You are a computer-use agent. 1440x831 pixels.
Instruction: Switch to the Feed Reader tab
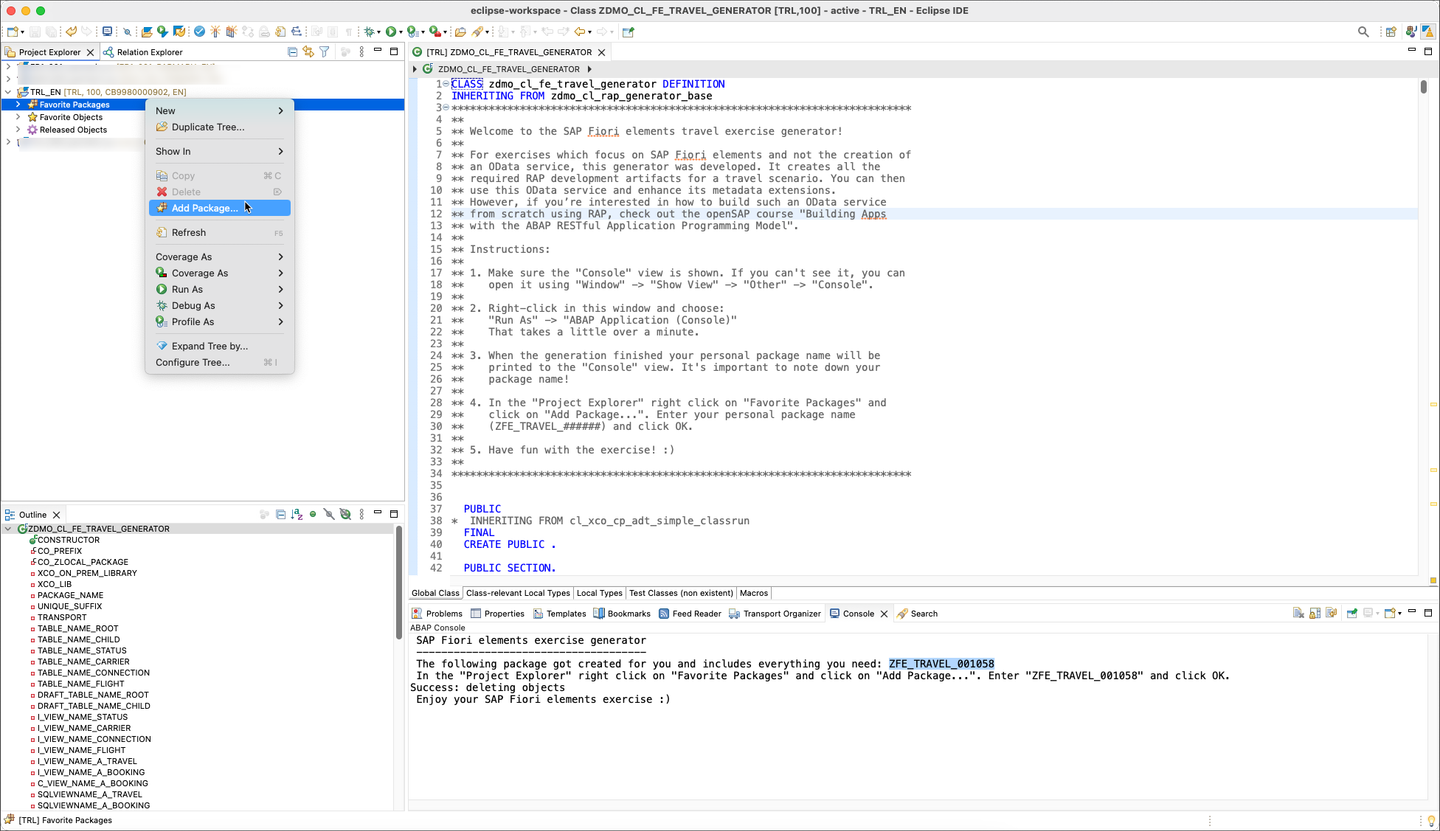689,614
